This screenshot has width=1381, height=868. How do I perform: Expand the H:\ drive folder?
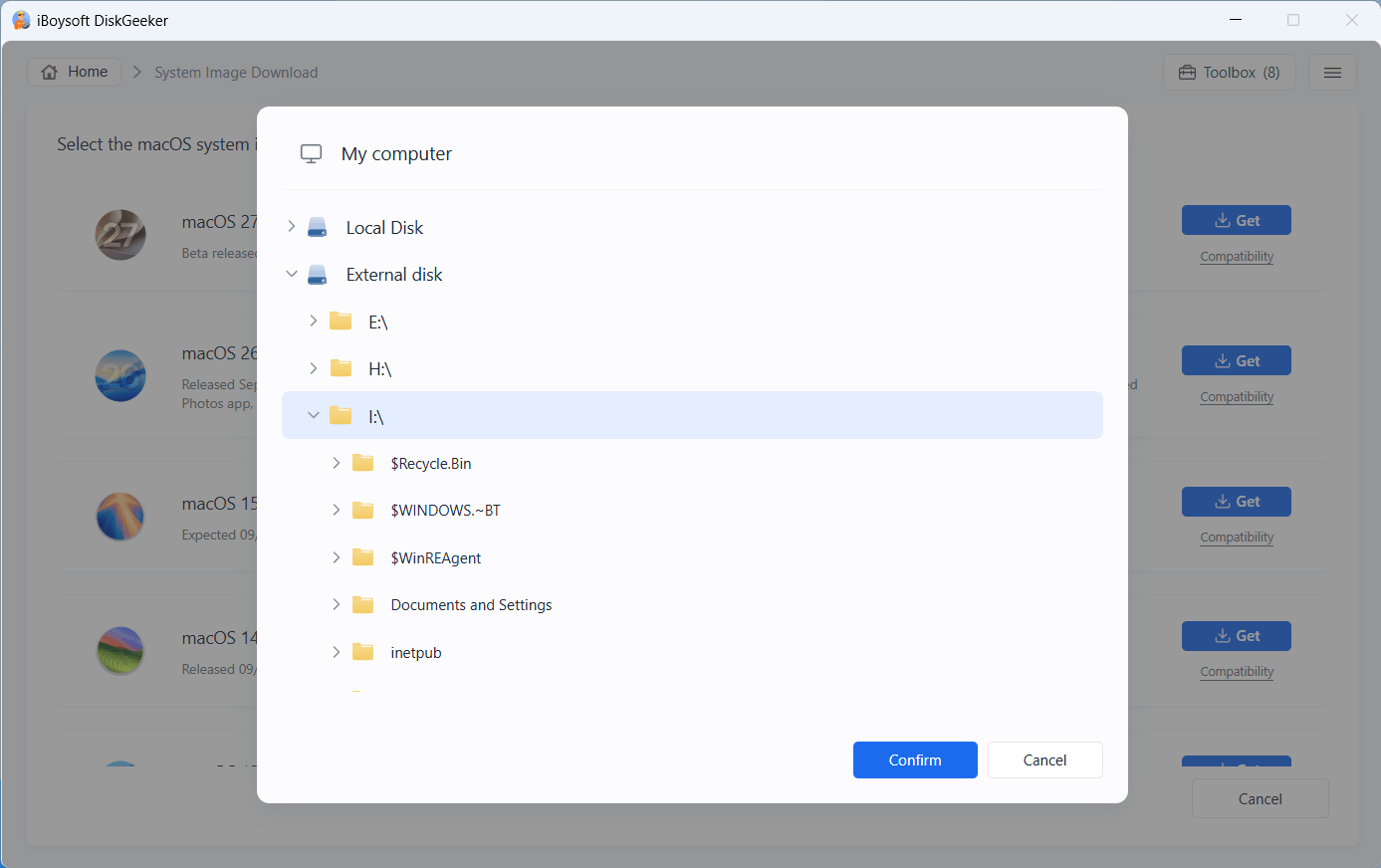314,368
